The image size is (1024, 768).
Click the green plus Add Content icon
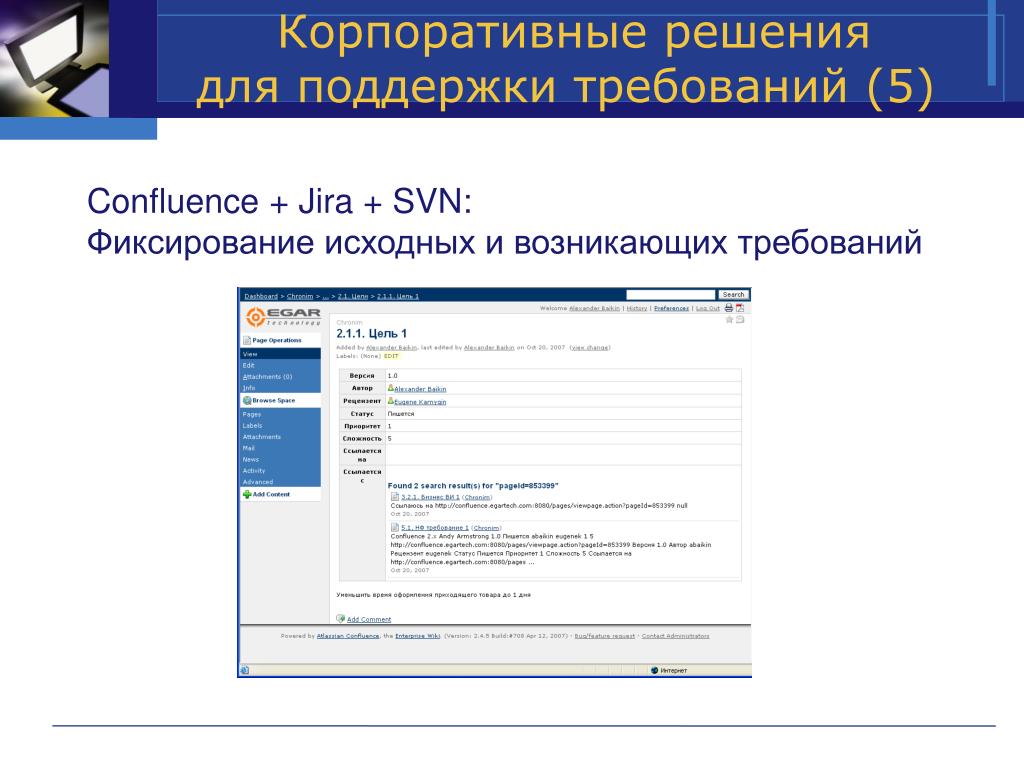(x=247, y=494)
